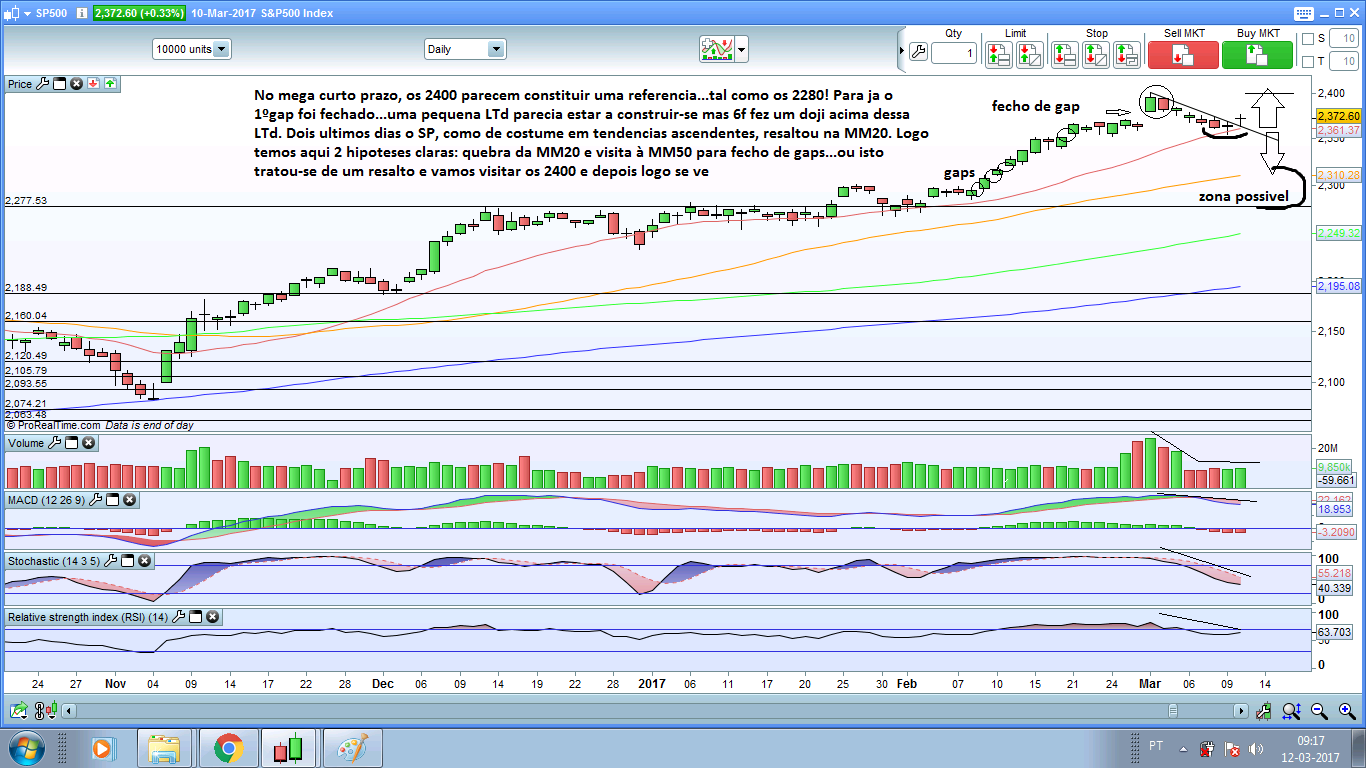Viewport: 1366px width, 768px height.
Task: Click third Stop order icon
Action: 1128,54
